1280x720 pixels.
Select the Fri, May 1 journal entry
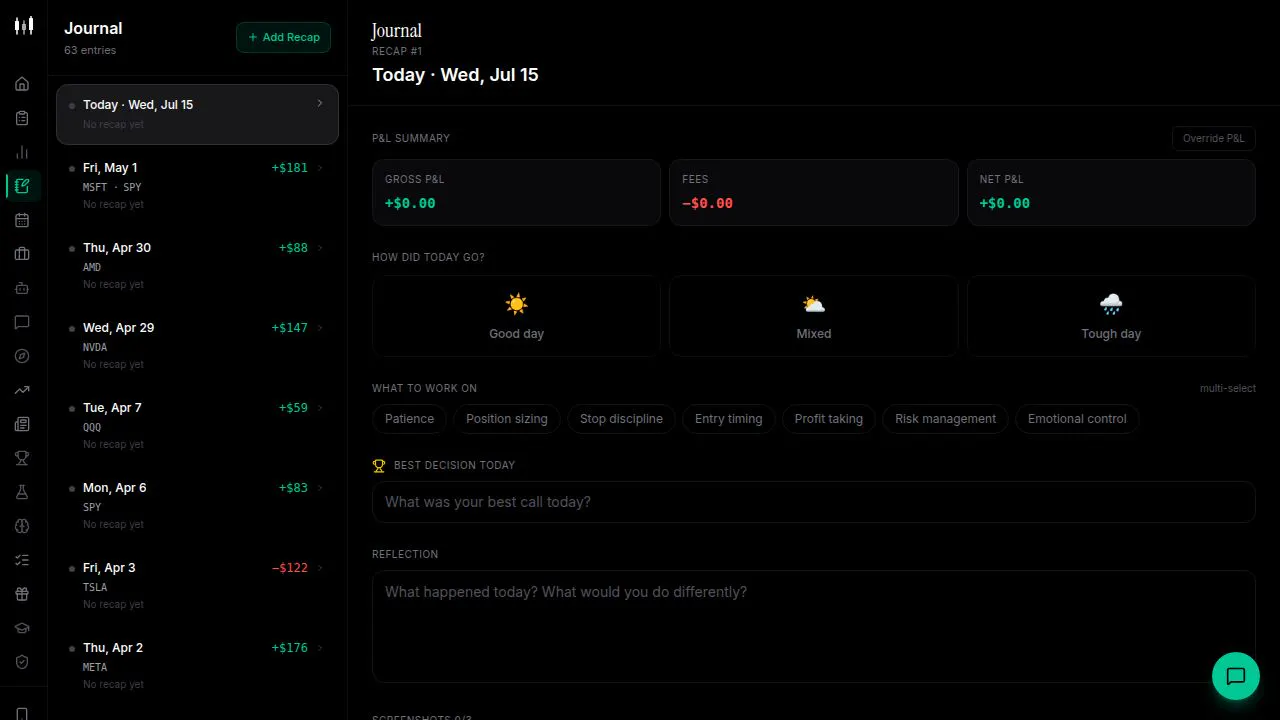pos(197,185)
